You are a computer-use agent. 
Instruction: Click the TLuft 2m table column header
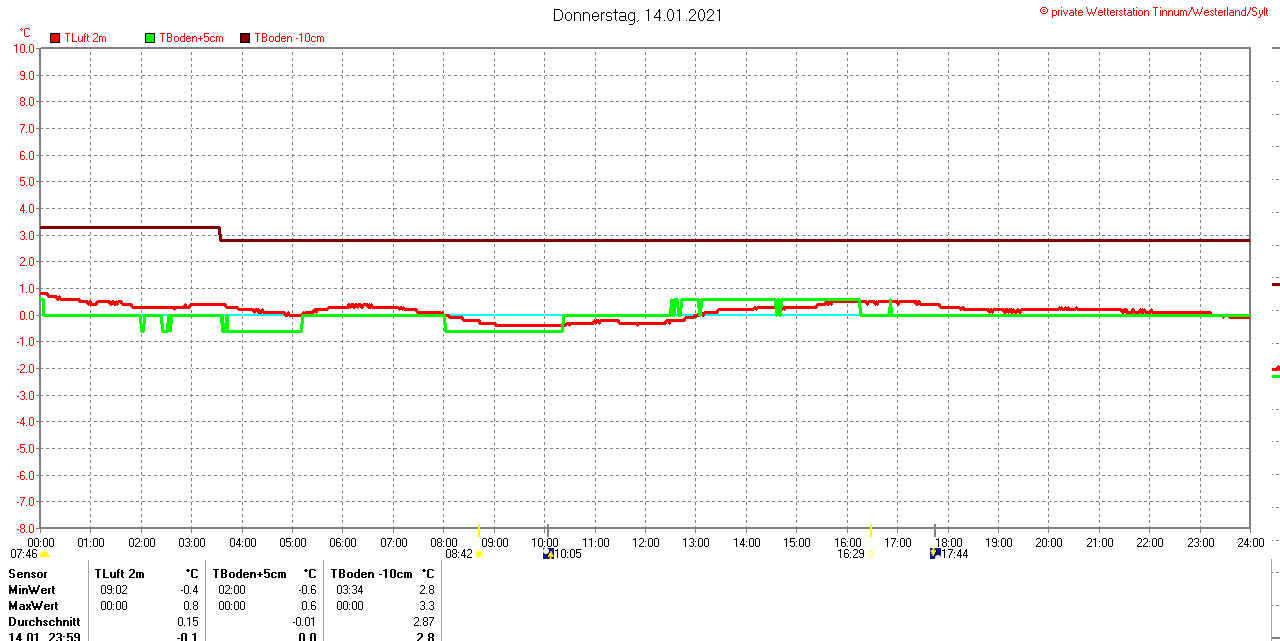119,574
